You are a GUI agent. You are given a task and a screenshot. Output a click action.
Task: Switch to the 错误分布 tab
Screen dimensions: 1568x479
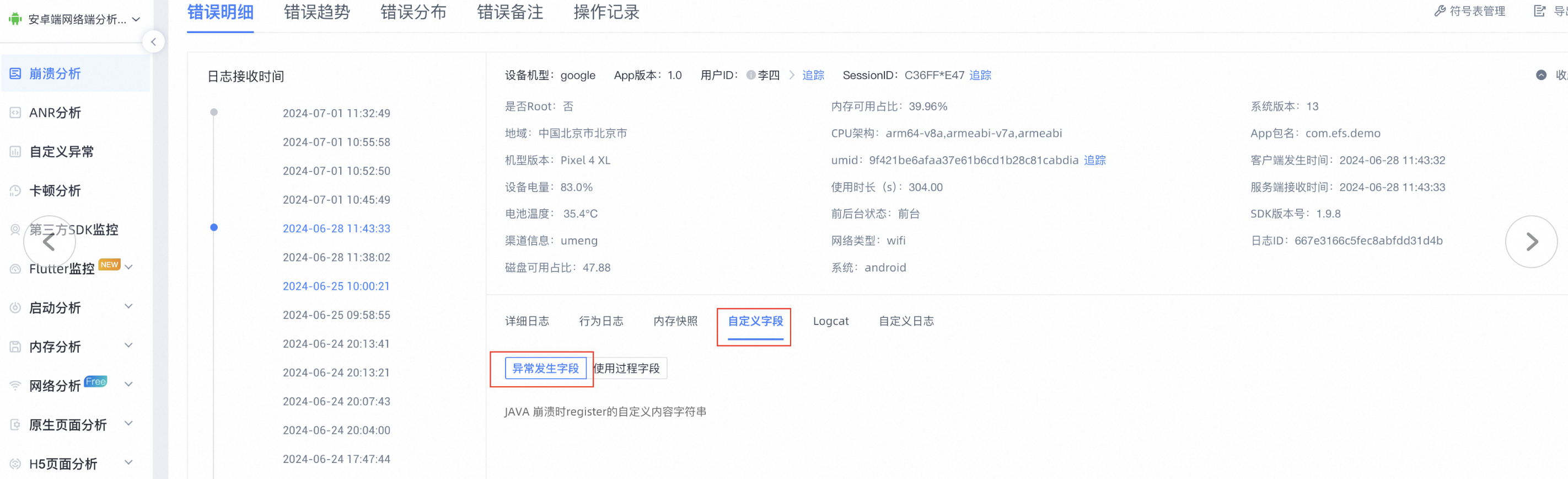[414, 12]
